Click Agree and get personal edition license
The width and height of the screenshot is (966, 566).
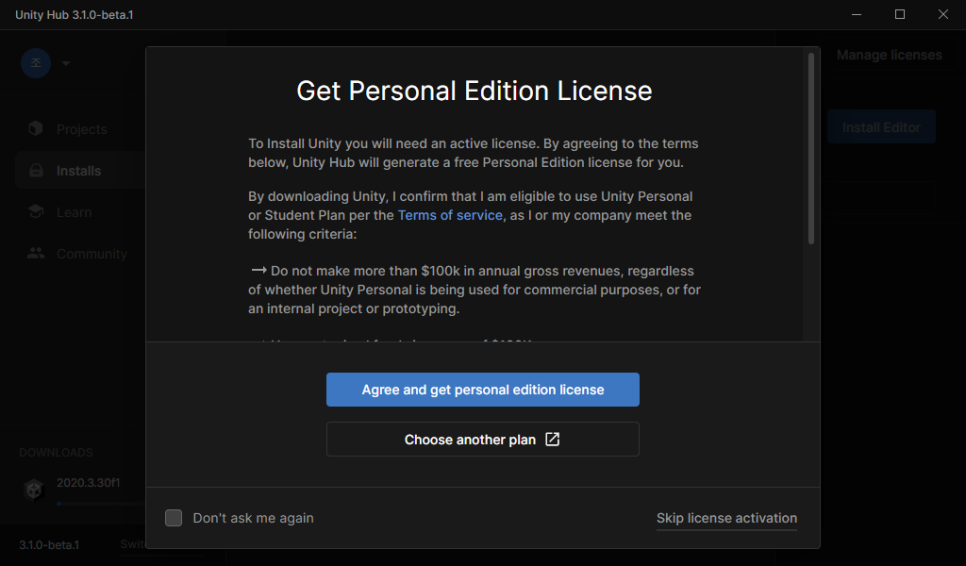pos(482,389)
